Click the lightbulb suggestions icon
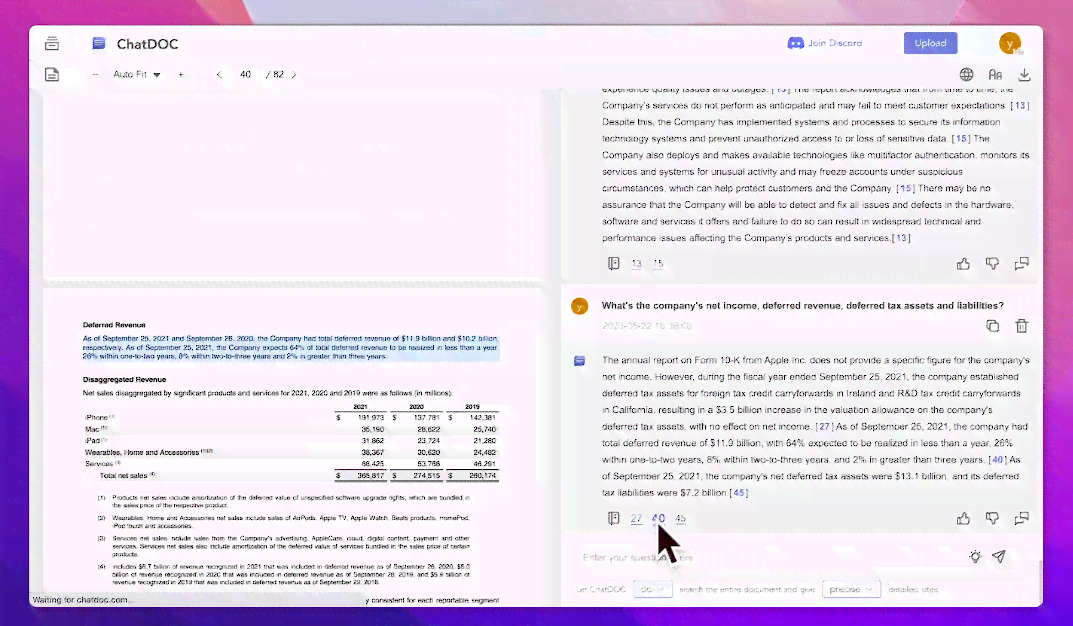The image size is (1073, 626). point(975,557)
